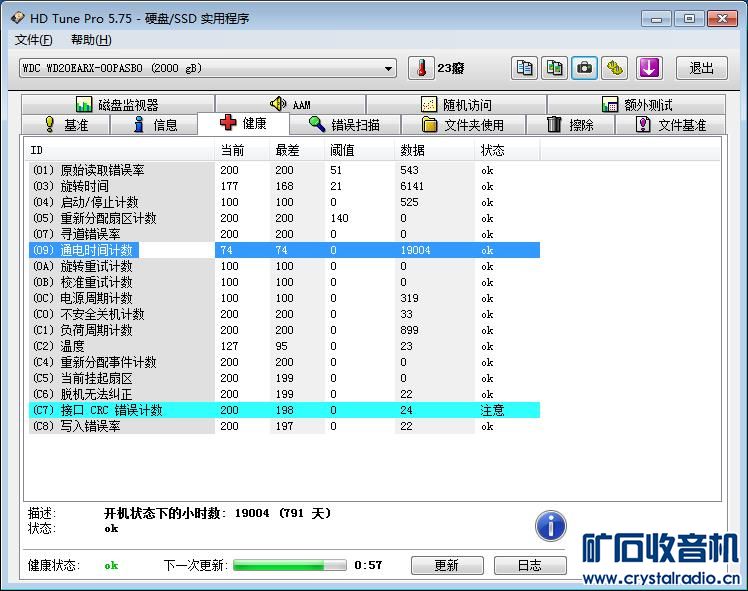Sort by the 当前 column header
The image size is (748, 591).
(x=242, y=151)
